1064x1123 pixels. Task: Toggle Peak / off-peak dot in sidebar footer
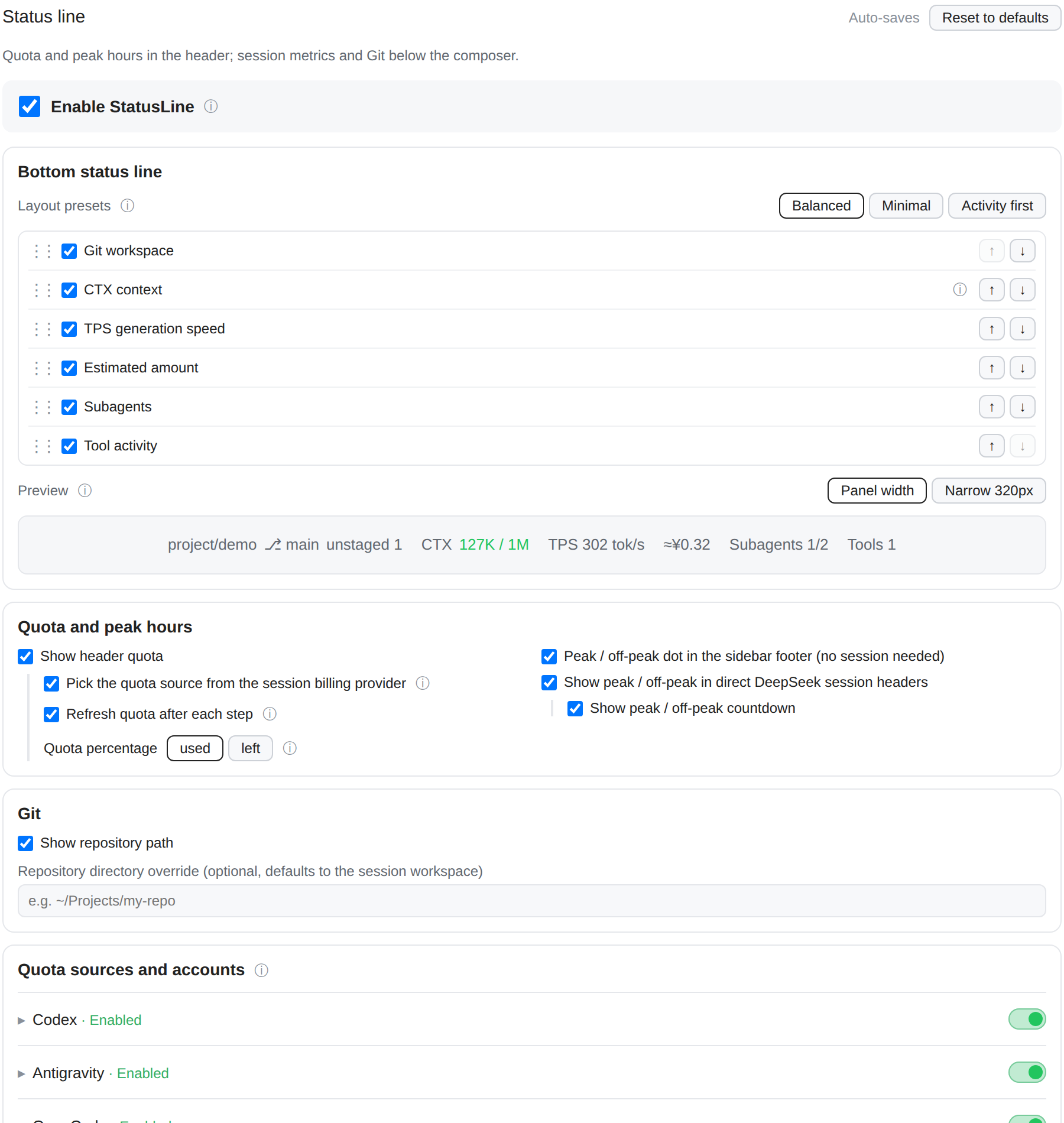[x=549, y=657]
